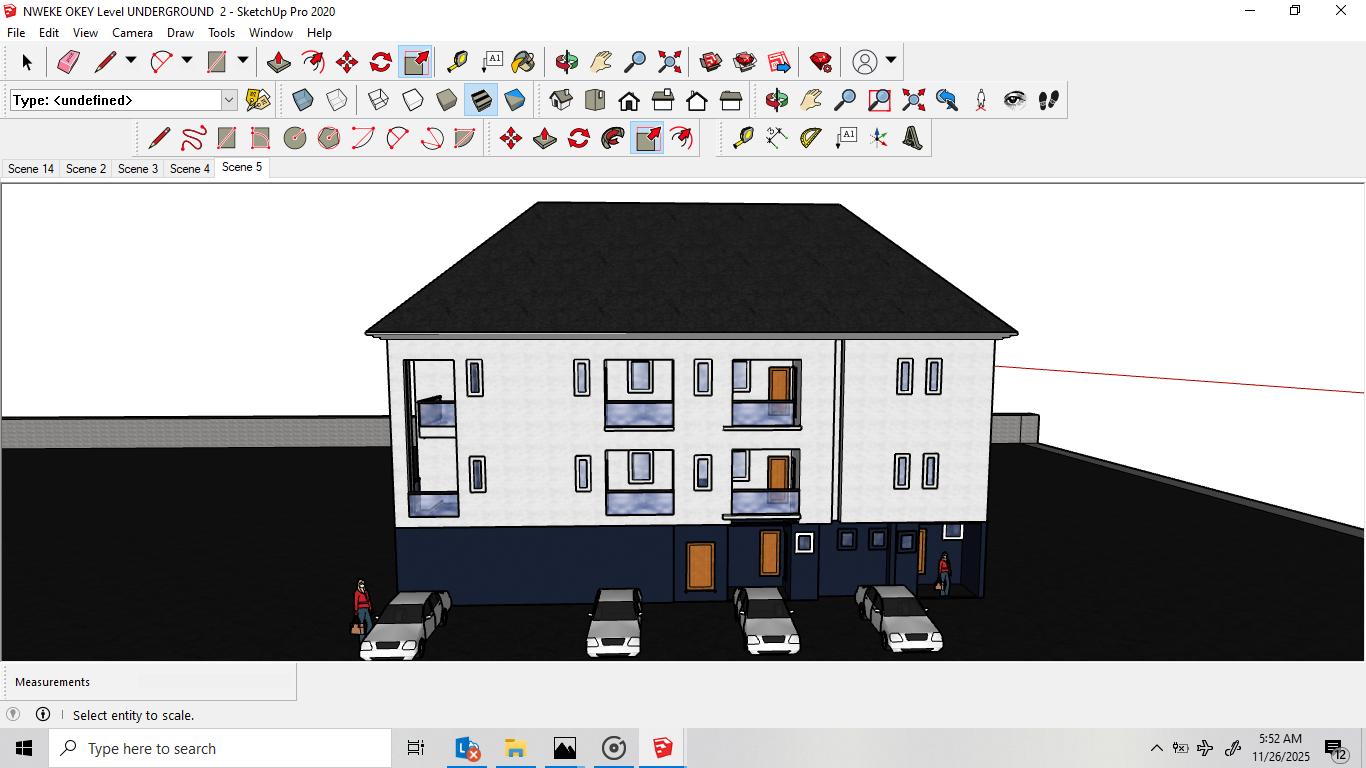Select the Freehand drawing tool
The width and height of the screenshot is (1366, 768).
pyautogui.click(x=193, y=138)
